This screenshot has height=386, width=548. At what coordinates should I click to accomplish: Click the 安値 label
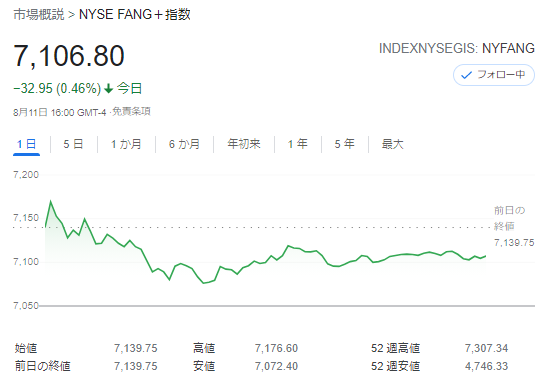204,366
